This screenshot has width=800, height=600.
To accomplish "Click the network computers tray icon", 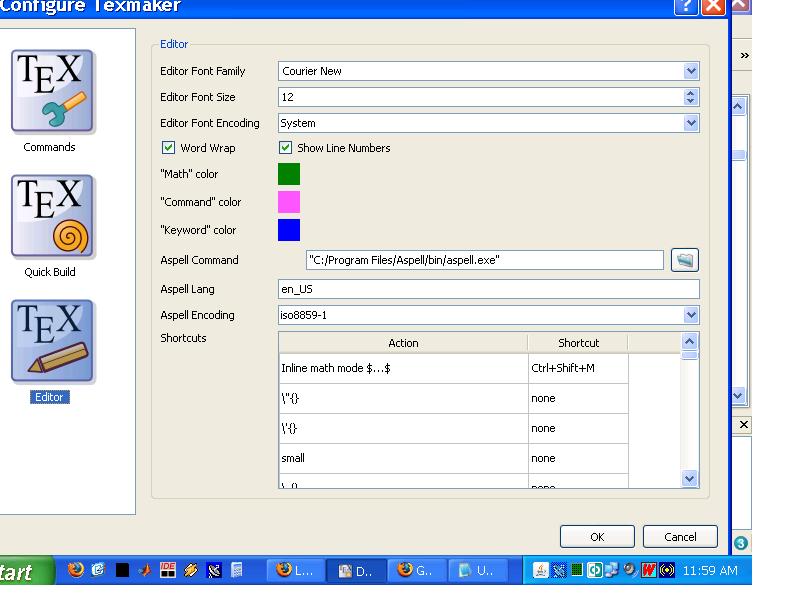I will pyautogui.click(x=612, y=569).
